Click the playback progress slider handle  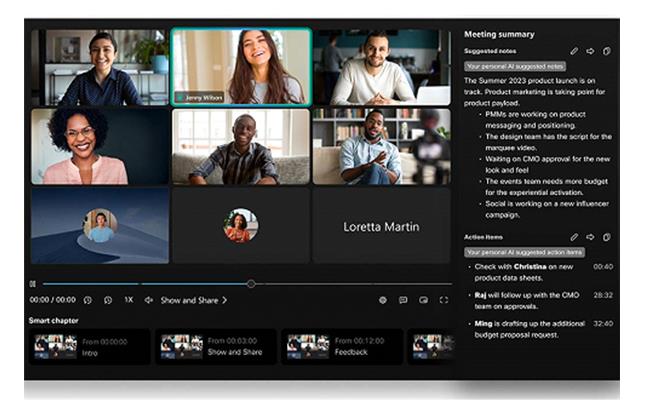tap(251, 284)
